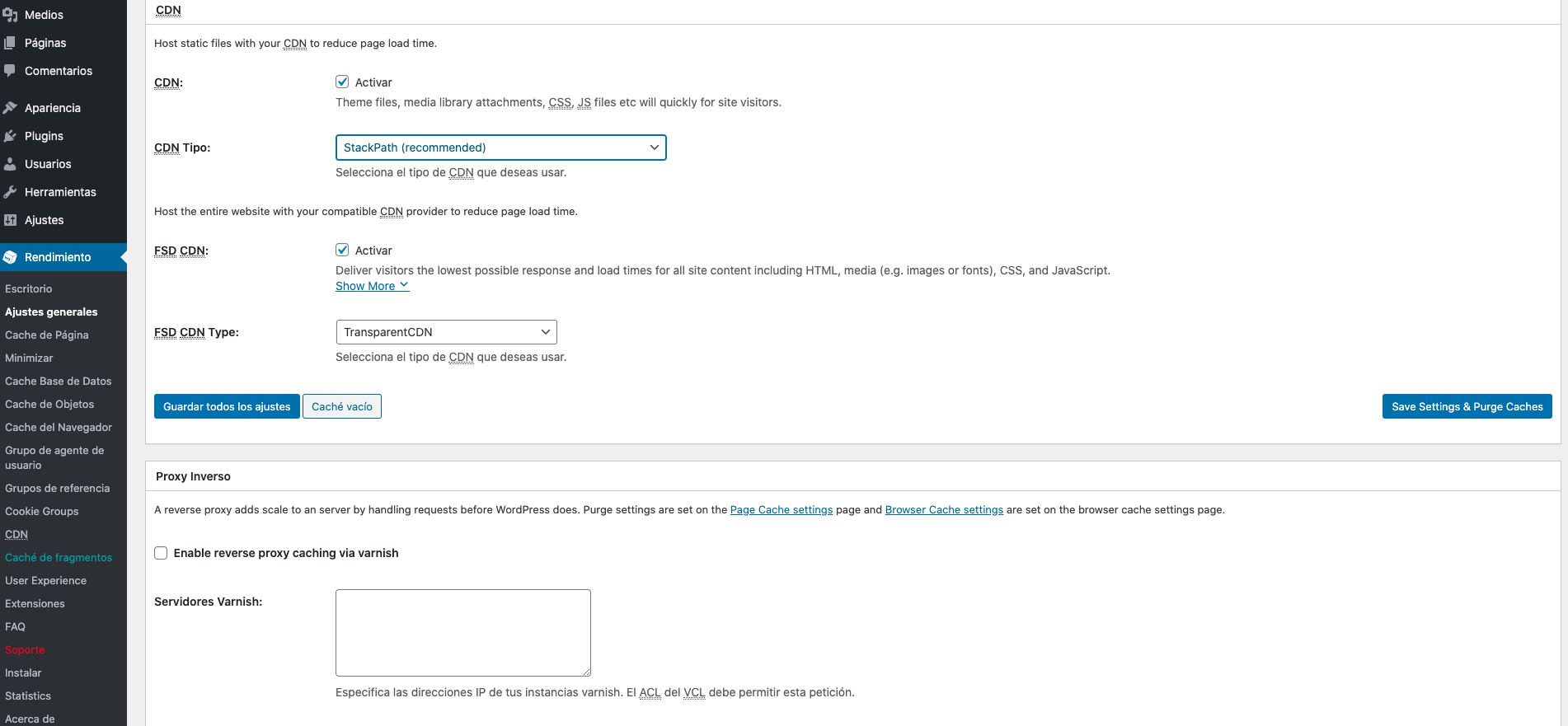
Task: Click the Plugins plug icon
Action: (x=10, y=136)
